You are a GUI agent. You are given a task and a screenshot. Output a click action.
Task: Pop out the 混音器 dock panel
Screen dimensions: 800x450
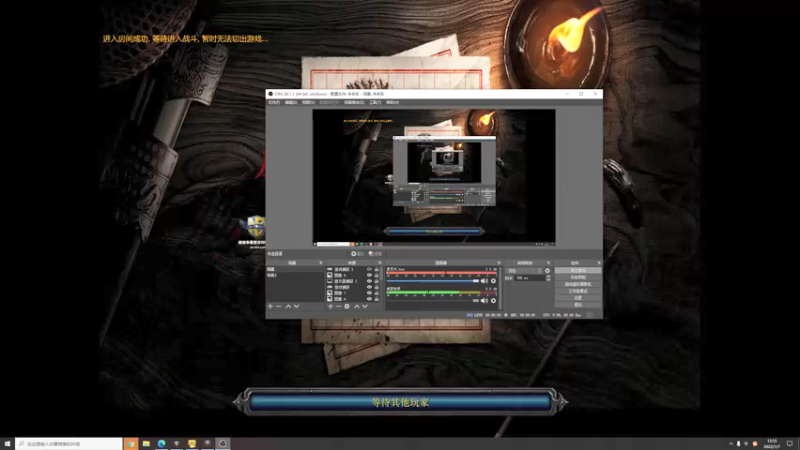499,263
